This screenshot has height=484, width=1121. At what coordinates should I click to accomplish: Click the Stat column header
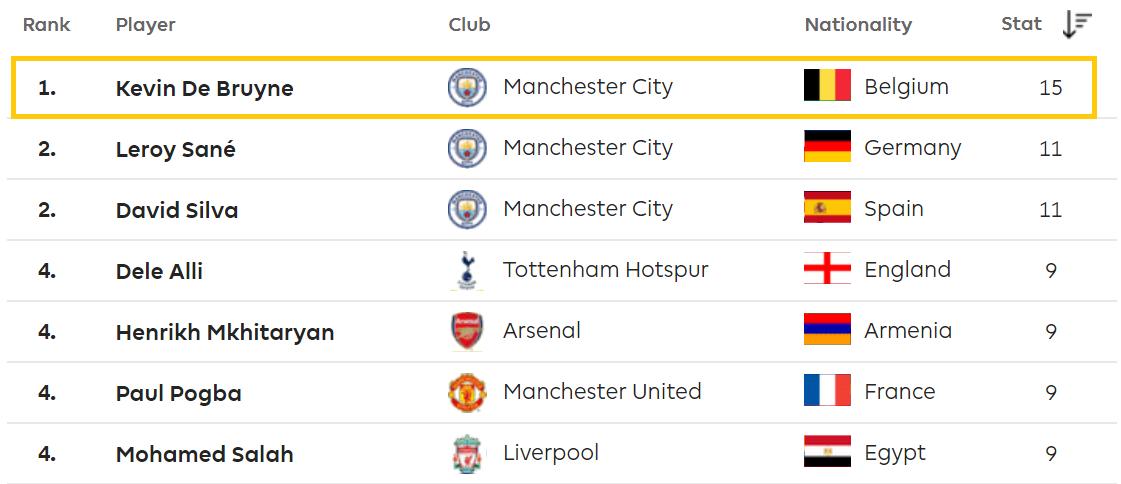(1021, 24)
